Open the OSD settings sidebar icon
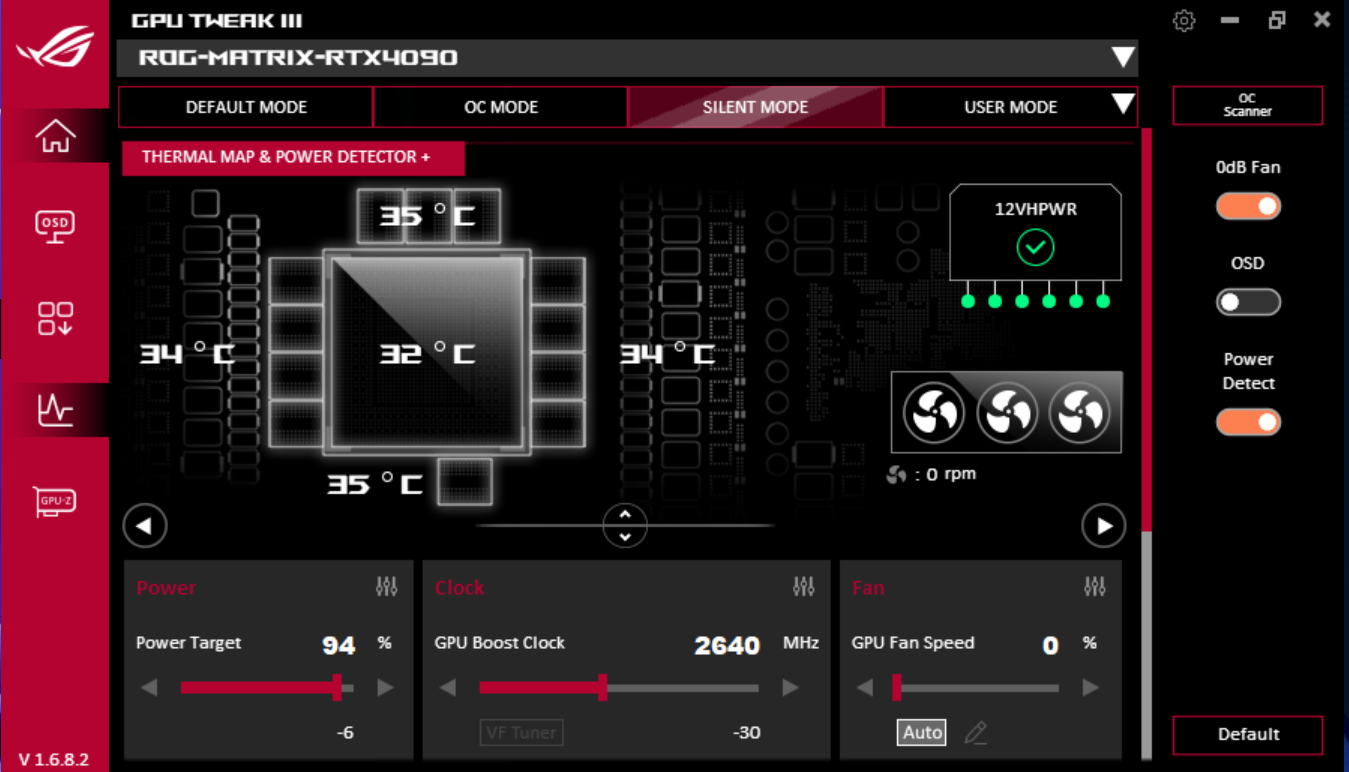The height and width of the screenshot is (772, 1349). point(55,225)
